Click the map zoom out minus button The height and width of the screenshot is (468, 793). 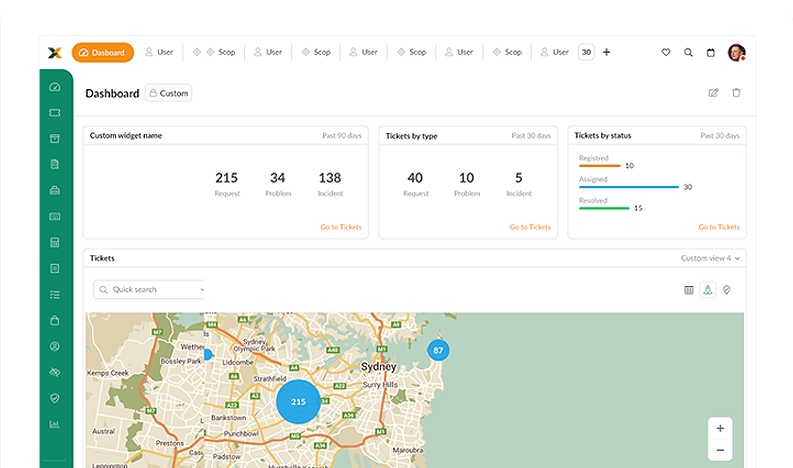[720, 450]
